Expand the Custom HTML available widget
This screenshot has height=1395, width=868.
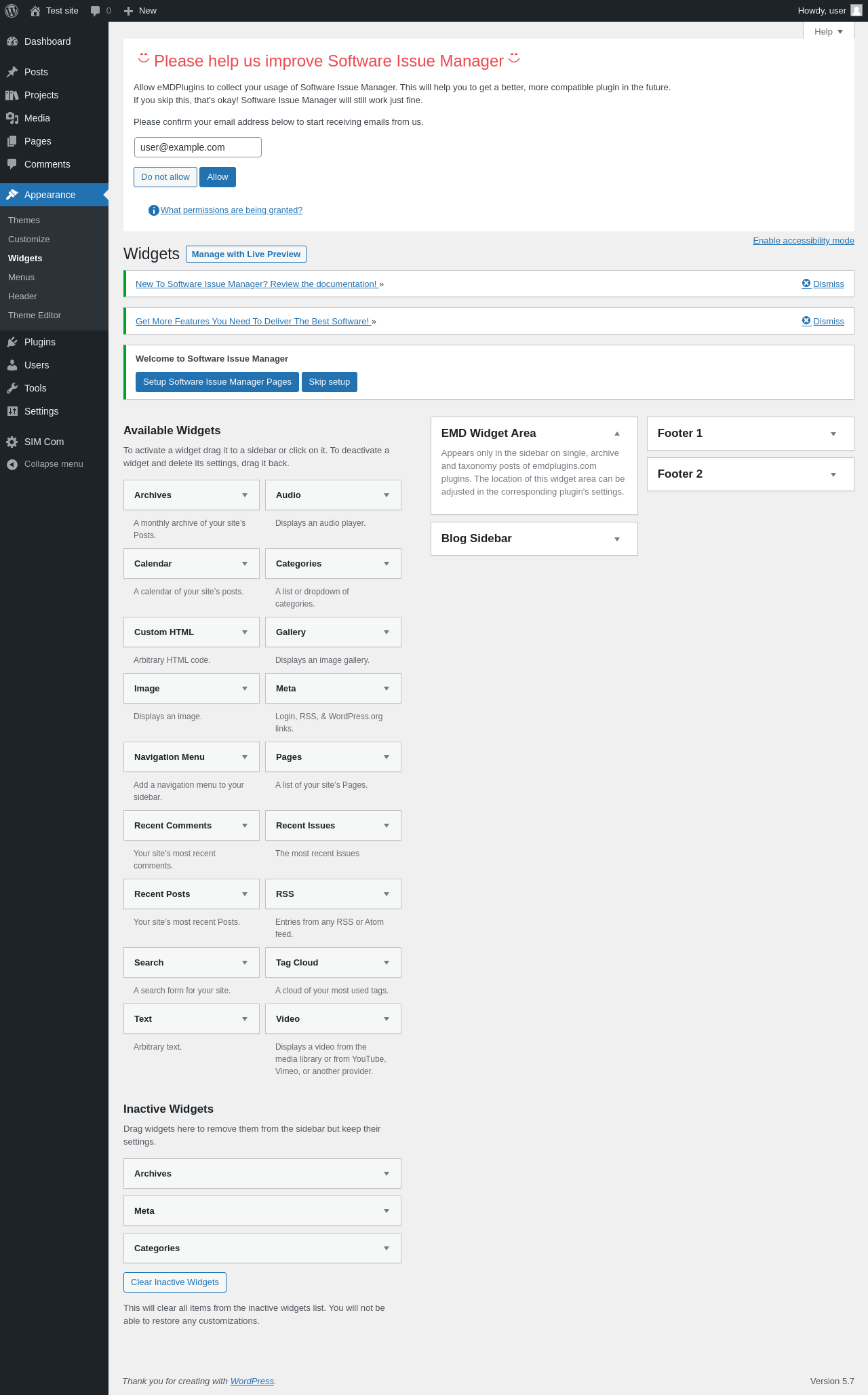tap(245, 632)
